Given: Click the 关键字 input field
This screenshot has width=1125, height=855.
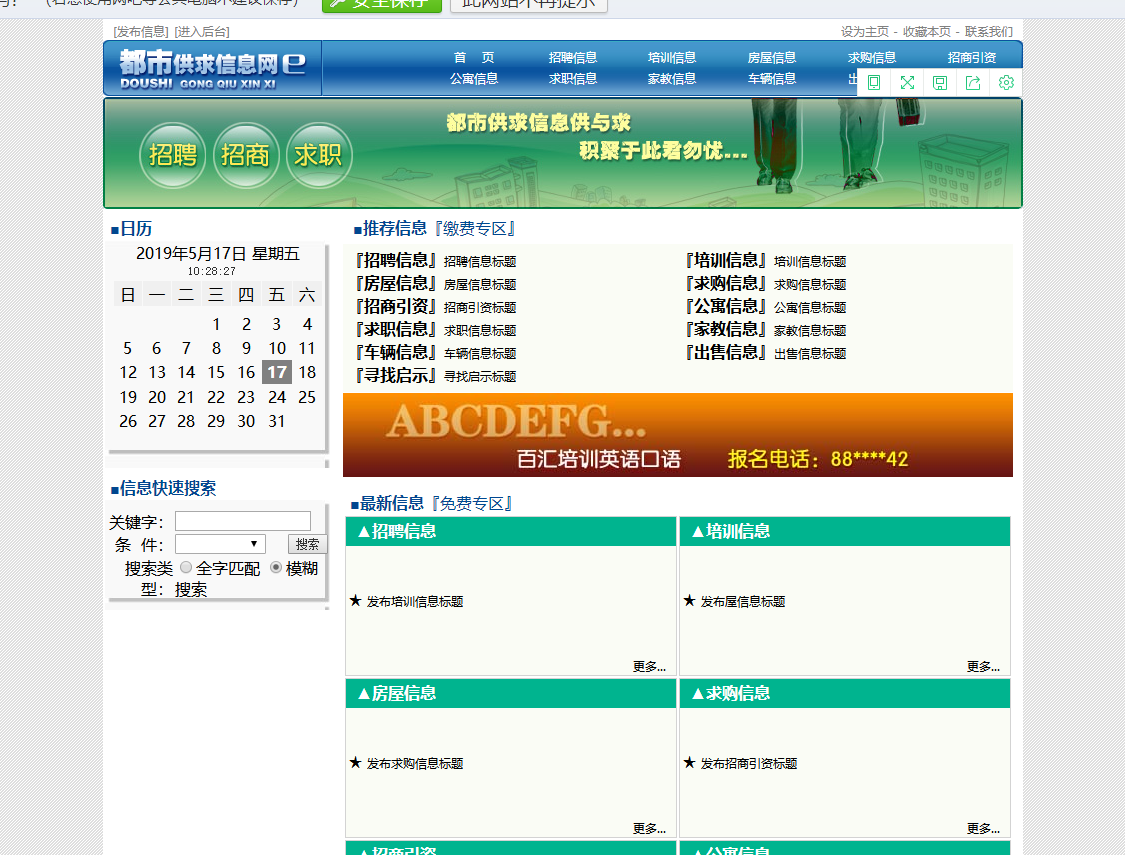Looking at the screenshot, I should [x=243, y=521].
